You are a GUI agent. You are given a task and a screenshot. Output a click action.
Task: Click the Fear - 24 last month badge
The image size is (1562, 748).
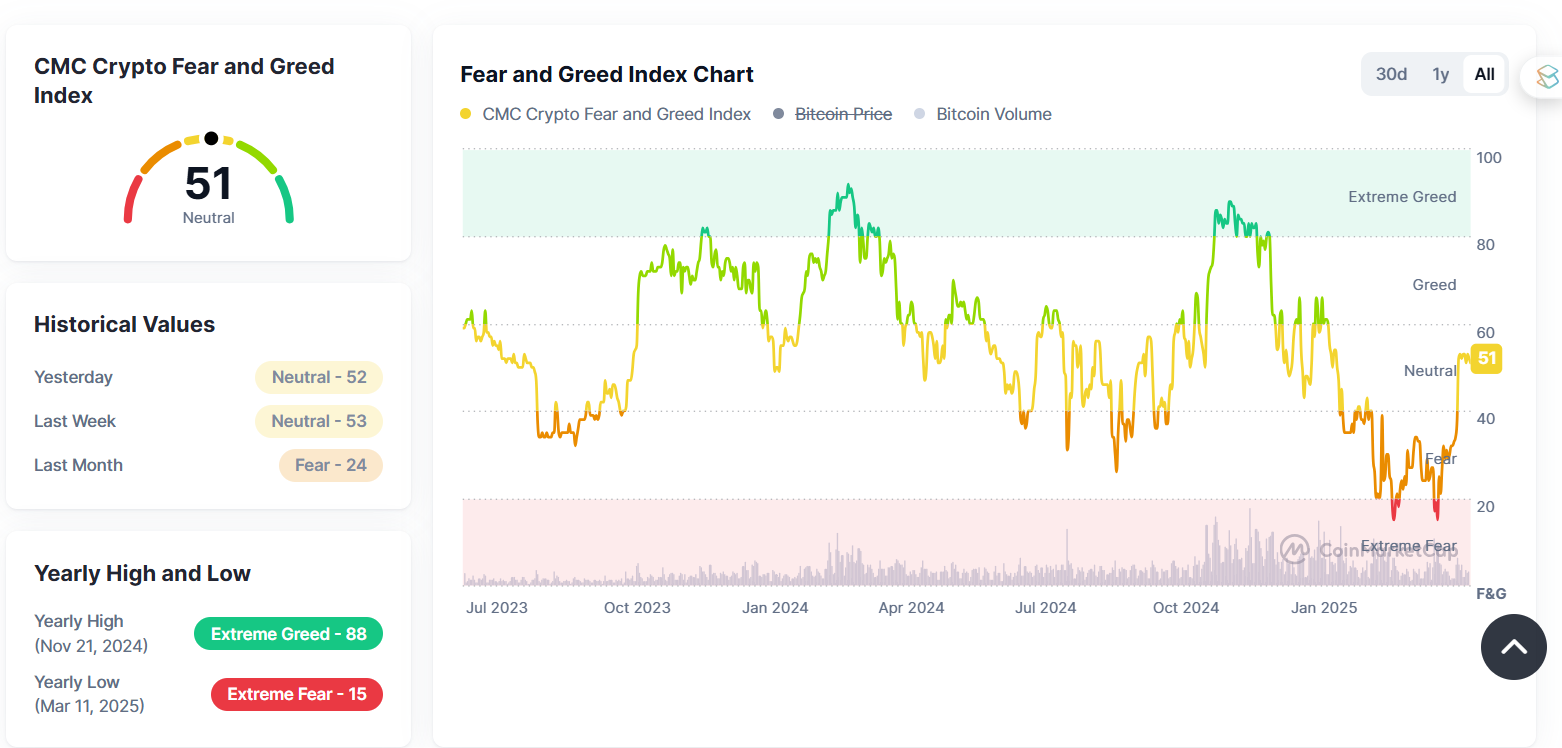330,465
